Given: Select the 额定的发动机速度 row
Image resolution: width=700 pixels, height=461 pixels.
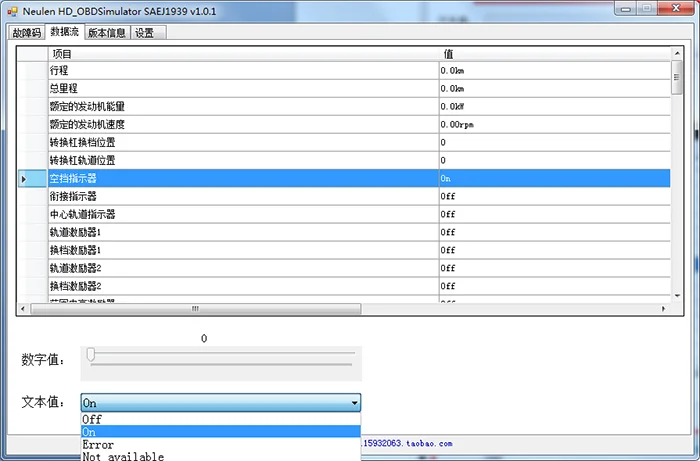Looking at the screenshot, I should [x=344, y=125].
